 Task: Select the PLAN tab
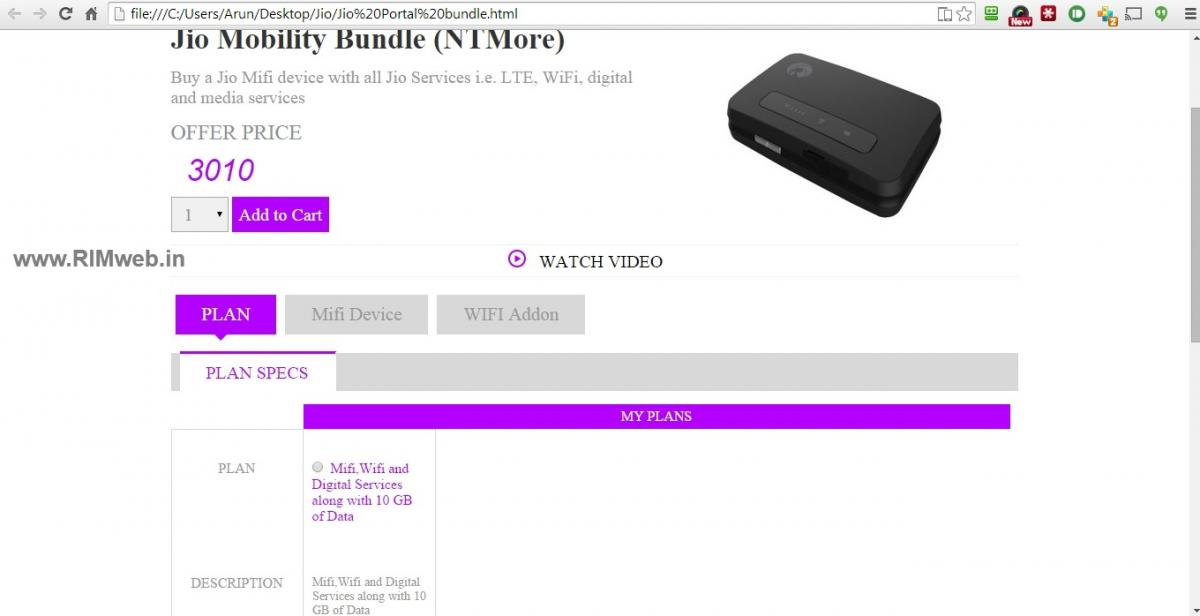(226, 314)
